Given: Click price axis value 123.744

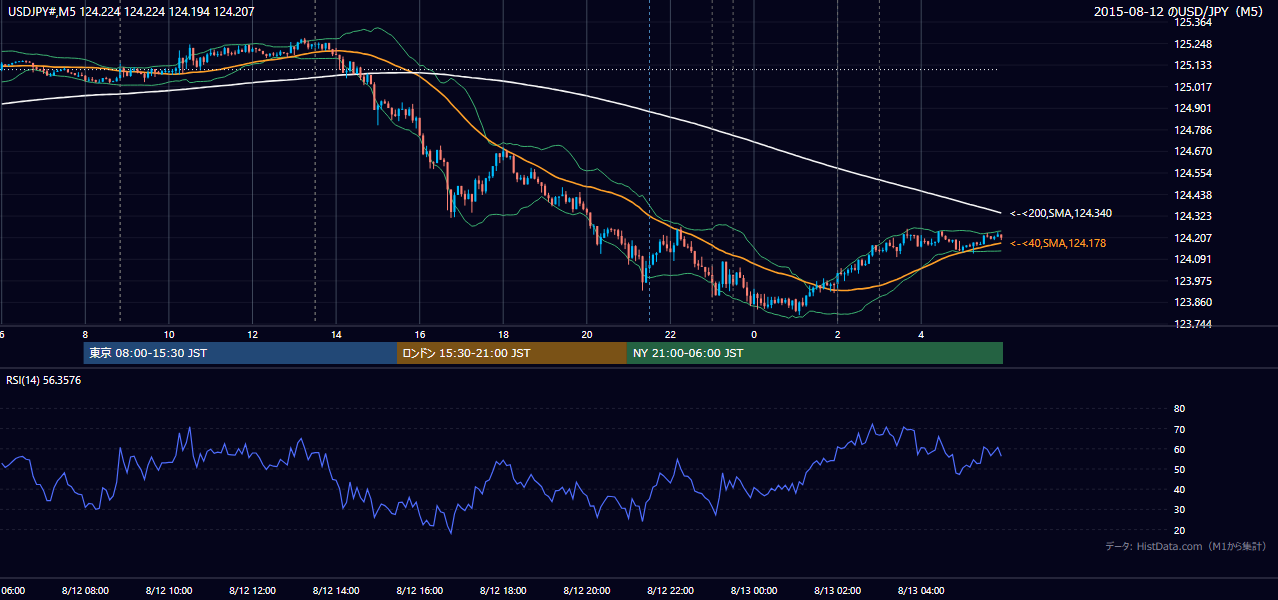Looking at the screenshot, I should click(1192, 324).
